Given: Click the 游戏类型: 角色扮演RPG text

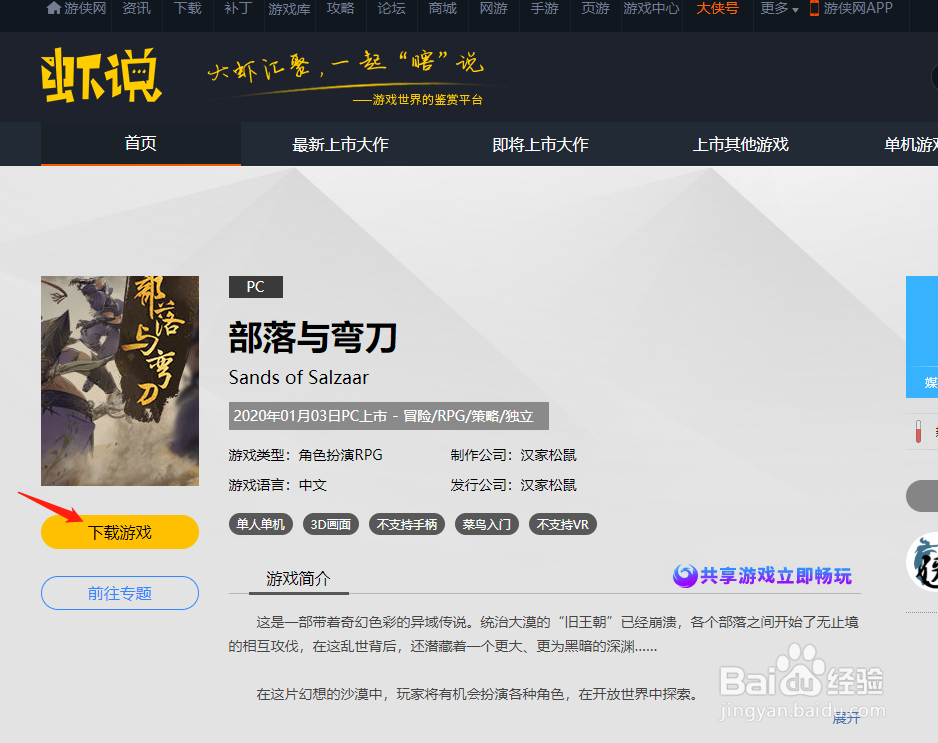Looking at the screenshot, I should (x=305, y=455).
